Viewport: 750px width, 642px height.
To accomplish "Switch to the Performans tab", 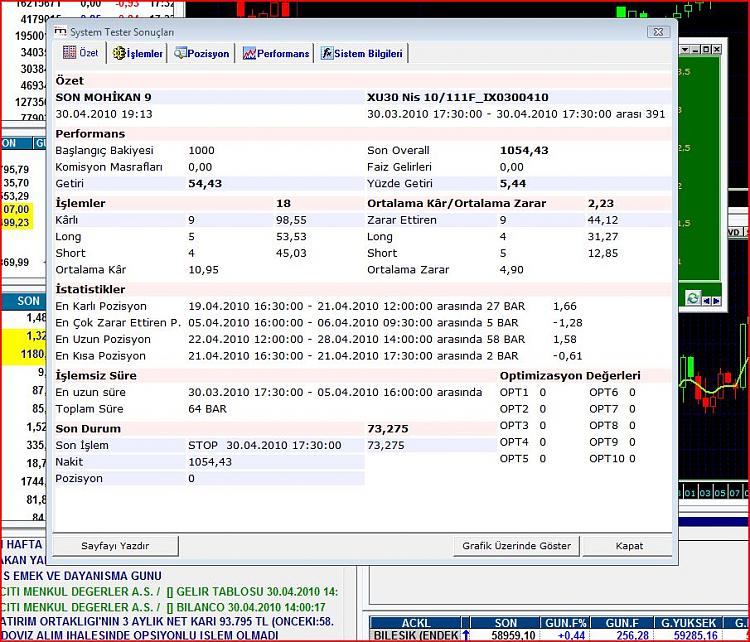I will click(276, 54).
